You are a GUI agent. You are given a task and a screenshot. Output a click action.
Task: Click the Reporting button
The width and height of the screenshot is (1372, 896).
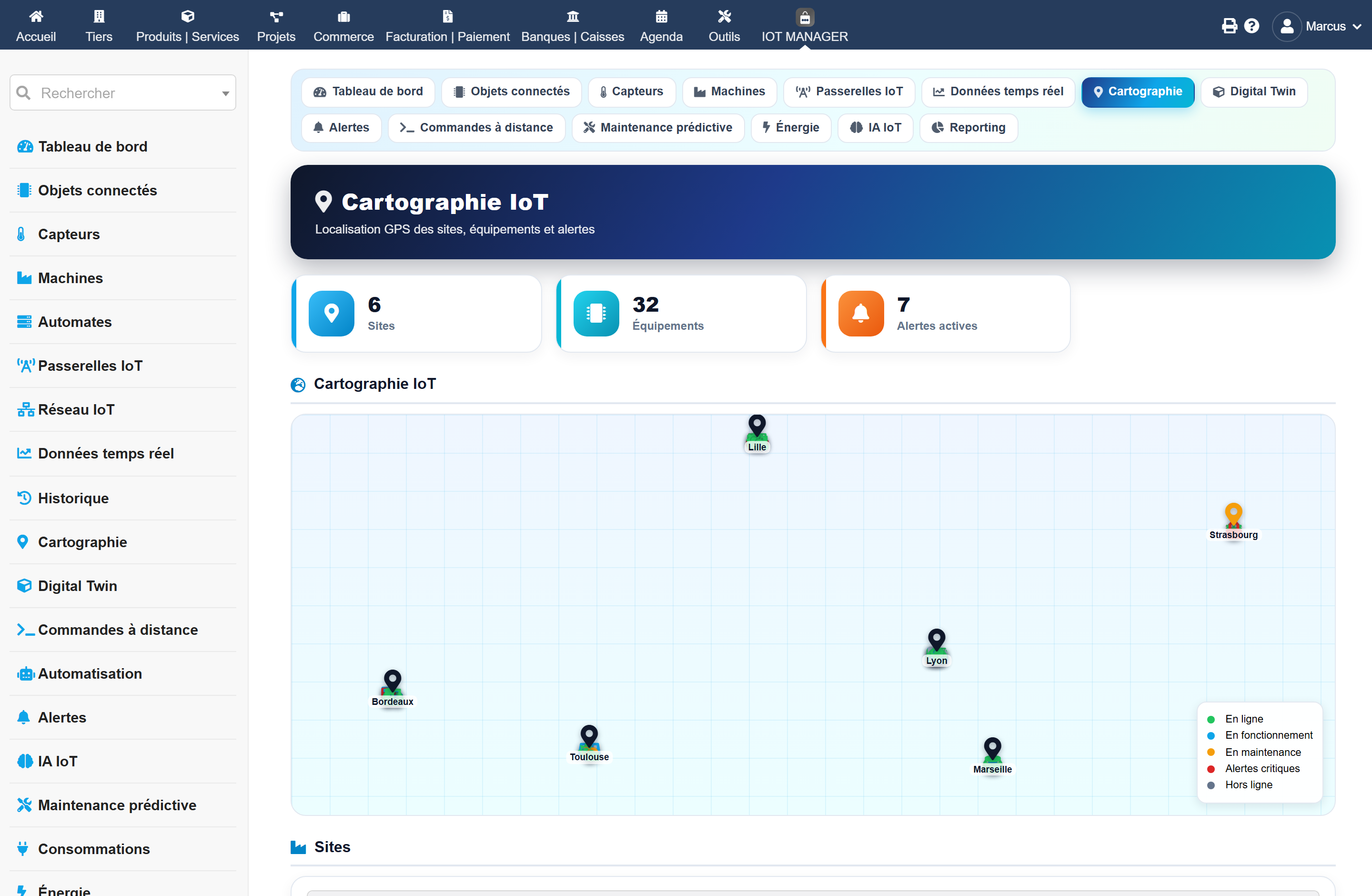968,127
